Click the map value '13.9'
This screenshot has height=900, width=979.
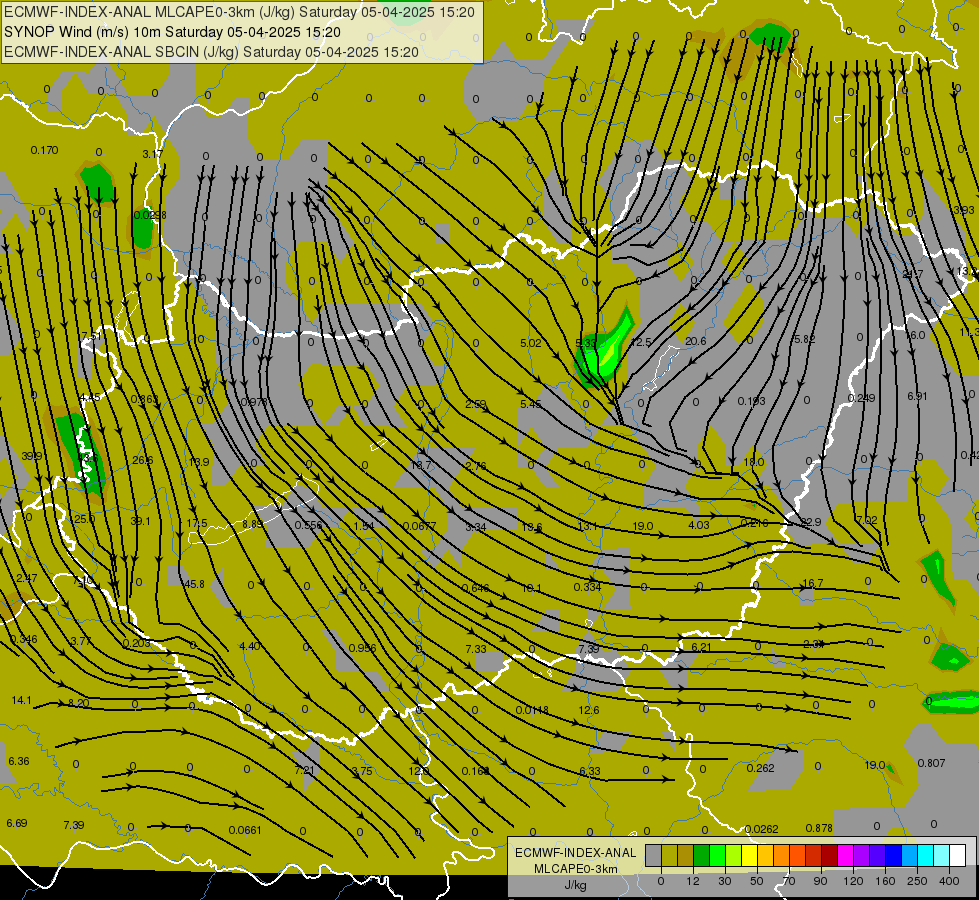coord(199,462)
